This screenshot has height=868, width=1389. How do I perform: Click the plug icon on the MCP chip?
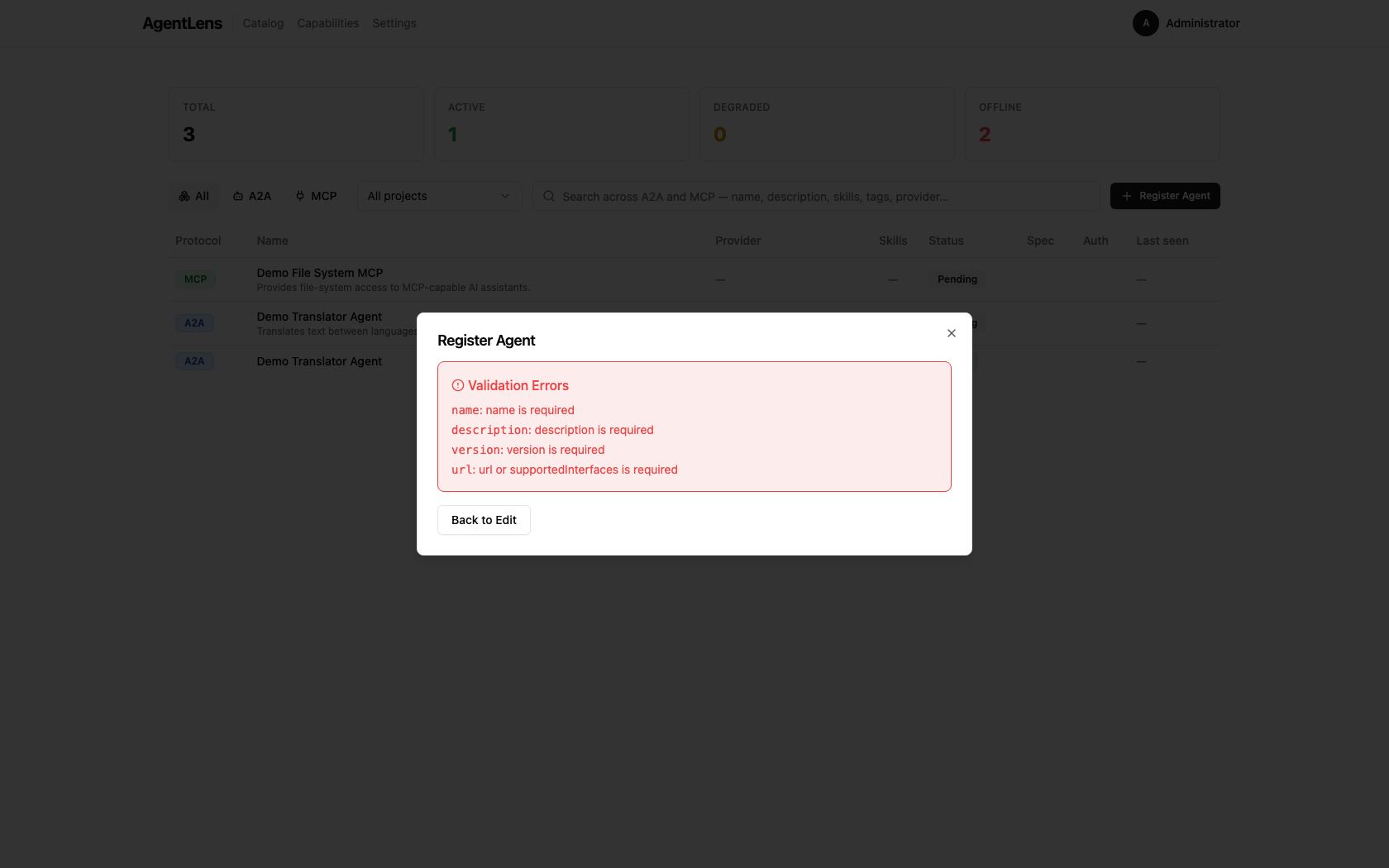tap(298, 196)
